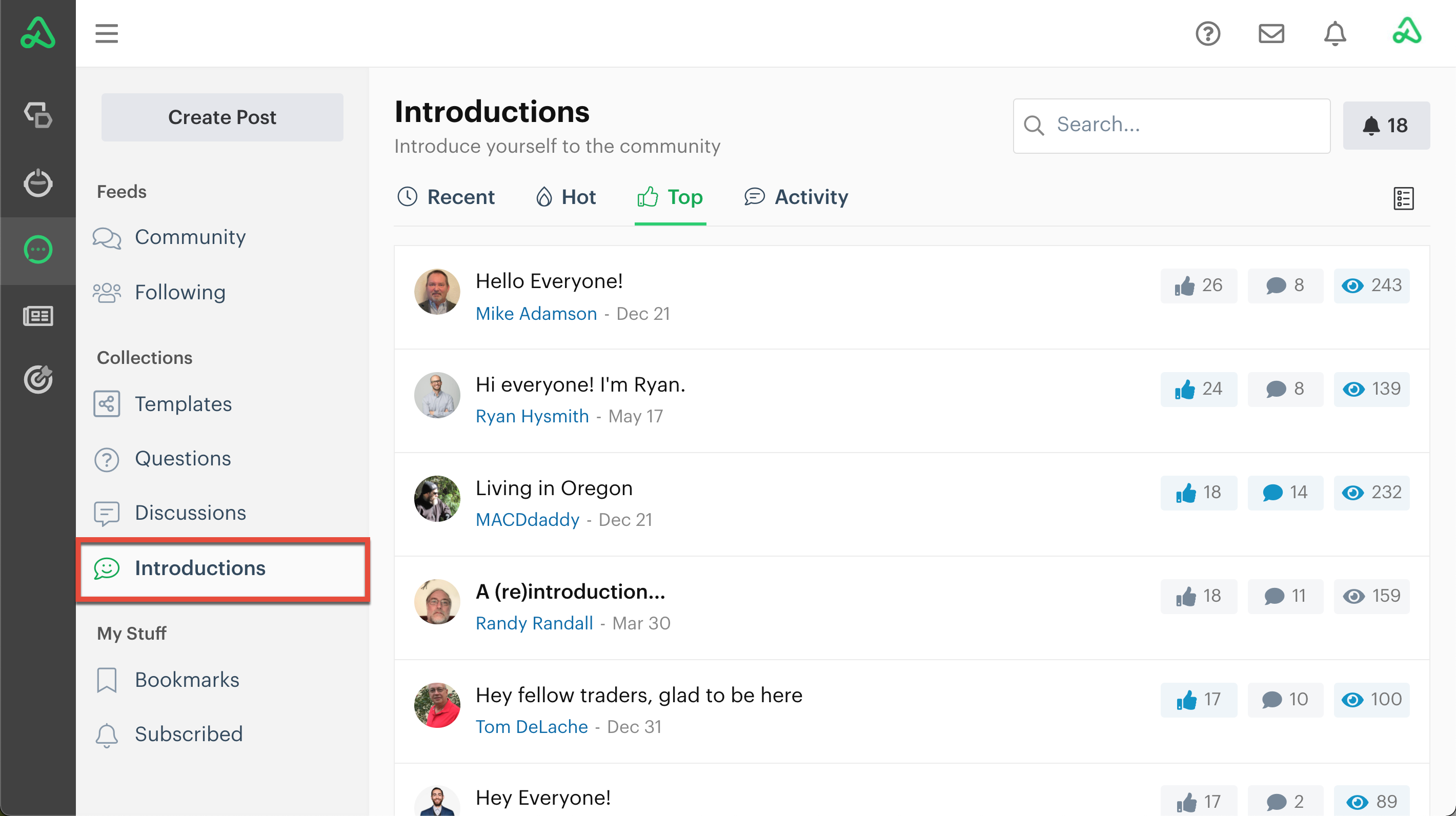Open MACDdaddy's profile link
This screenshot has width=1456, height=816.
click(528, 520)
